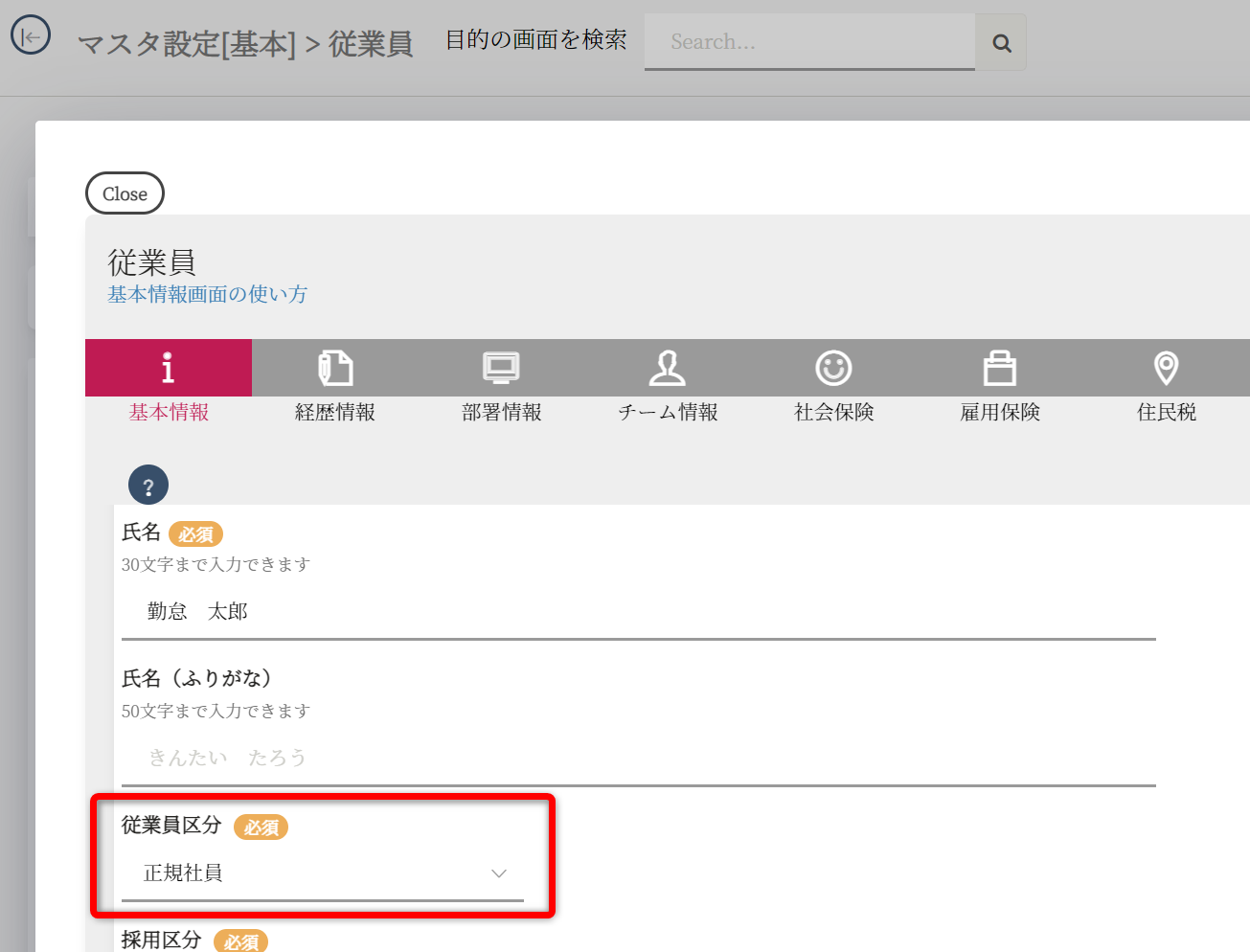Screen dimensions: 1250x952
Task: Click the collapse sidebar arrow icon
Action: pyautogui.click(x=31, y=36)
